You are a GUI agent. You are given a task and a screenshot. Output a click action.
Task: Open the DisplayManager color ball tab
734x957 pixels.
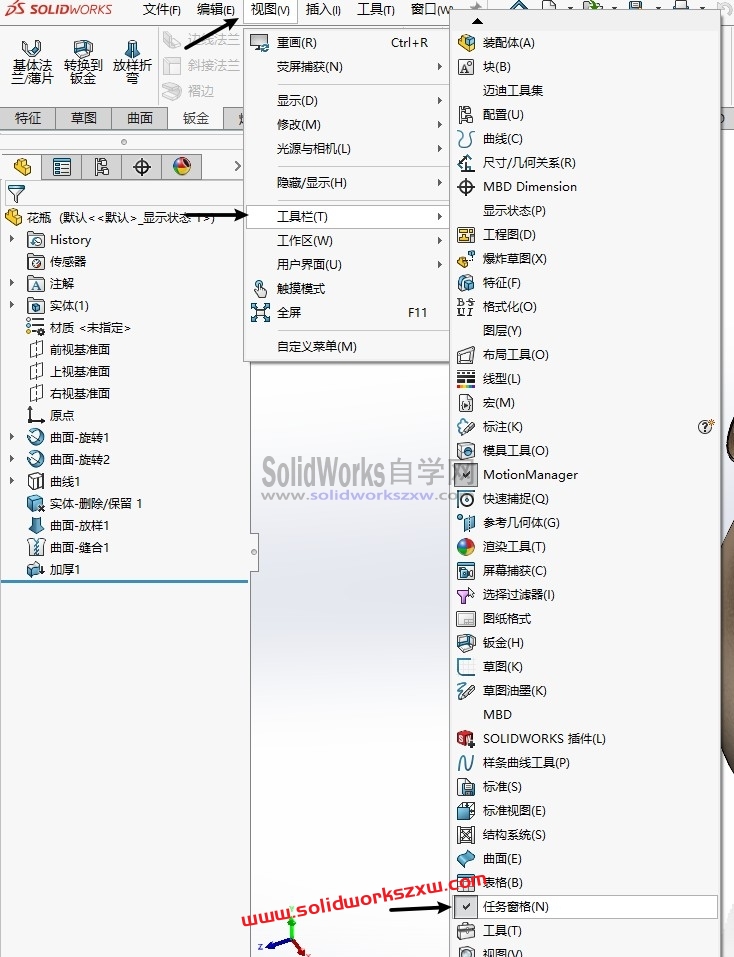(x=182, y=167)
